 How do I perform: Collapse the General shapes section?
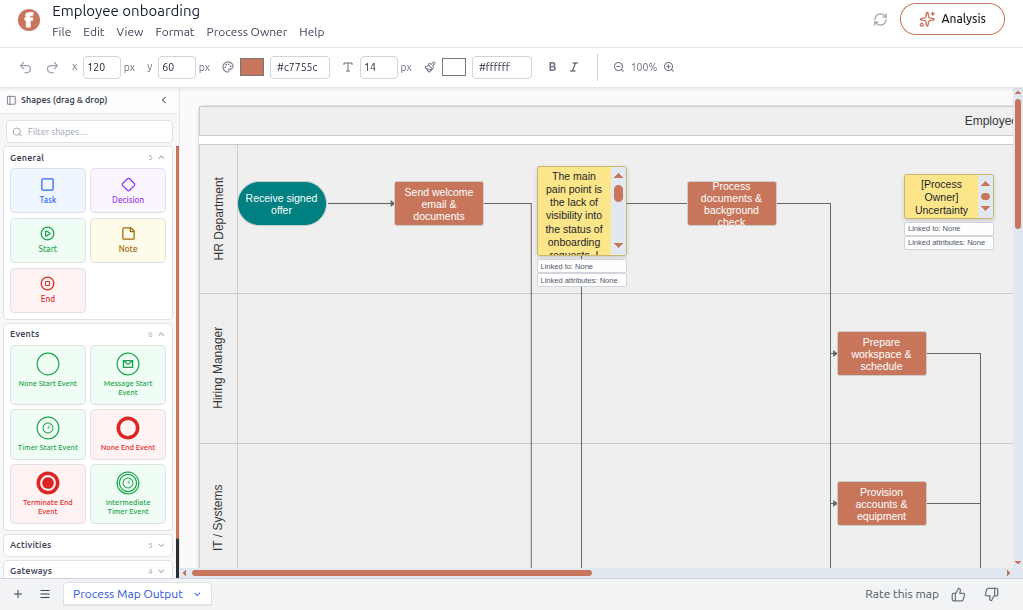tap(161, 157)
